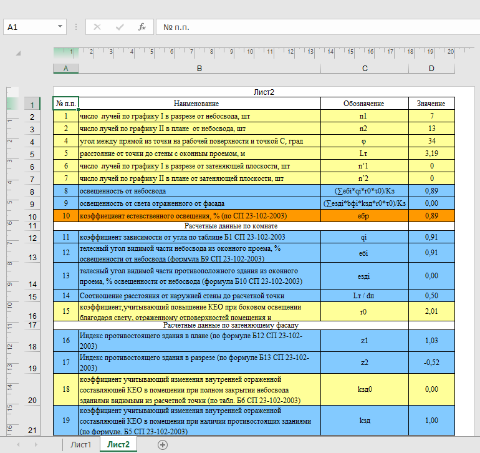Screen dimensions: 480x453
Task: Select cell with designation n1
Action: coord(364,116)
